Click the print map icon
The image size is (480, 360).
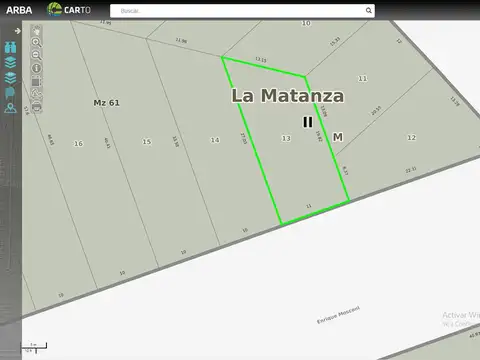click(x=36, y=107)
